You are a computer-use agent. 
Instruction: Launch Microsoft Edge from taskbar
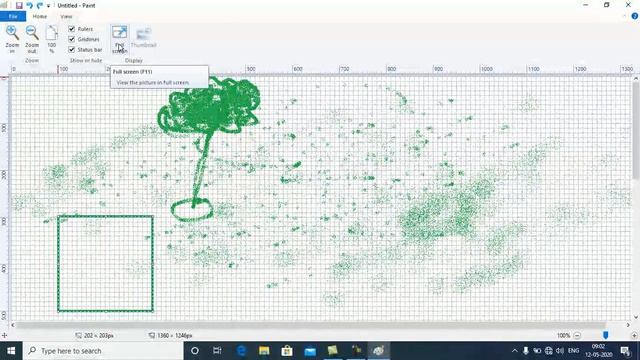pyautogui.click(x=241, y=351)
